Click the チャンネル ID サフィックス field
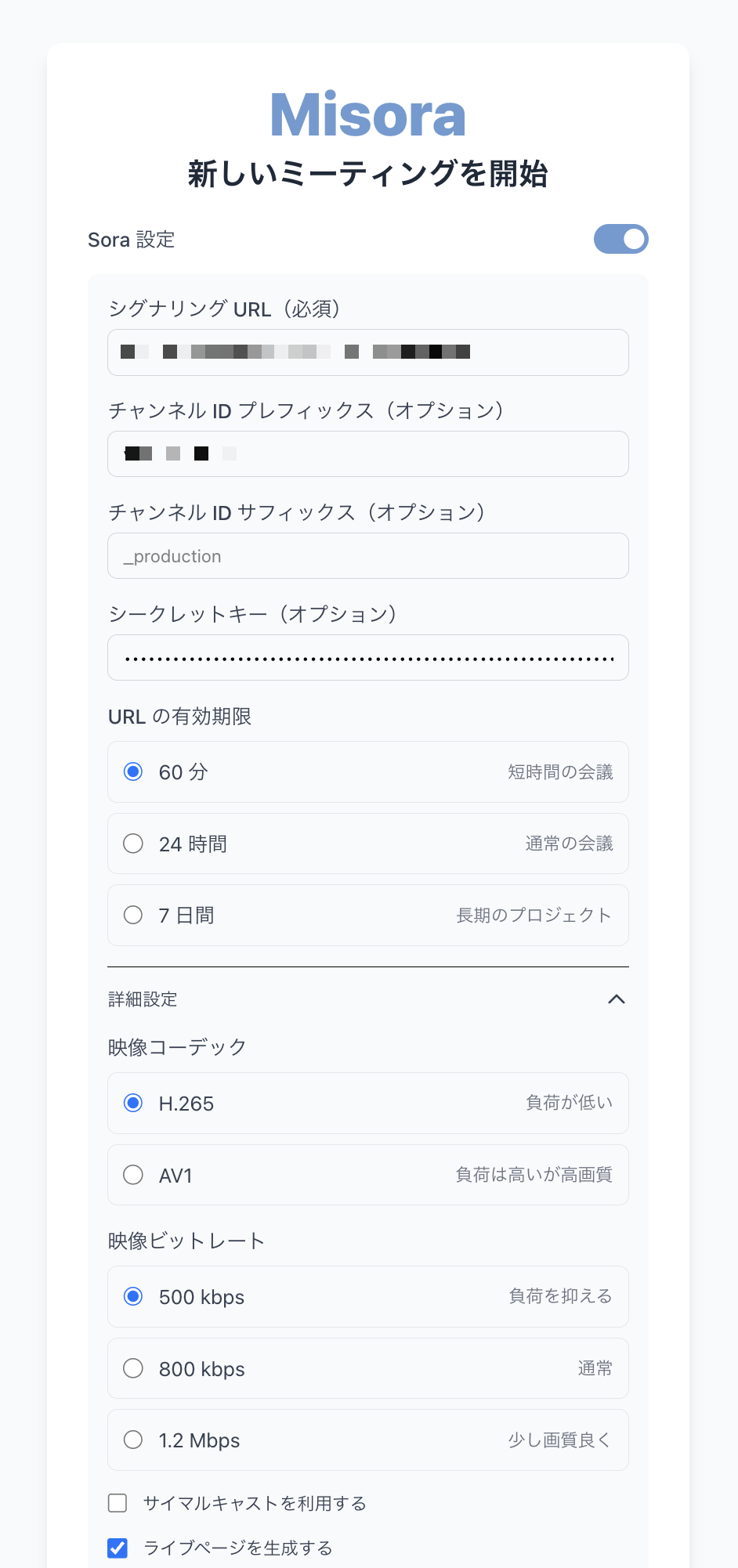 click(x=367, y=556)
